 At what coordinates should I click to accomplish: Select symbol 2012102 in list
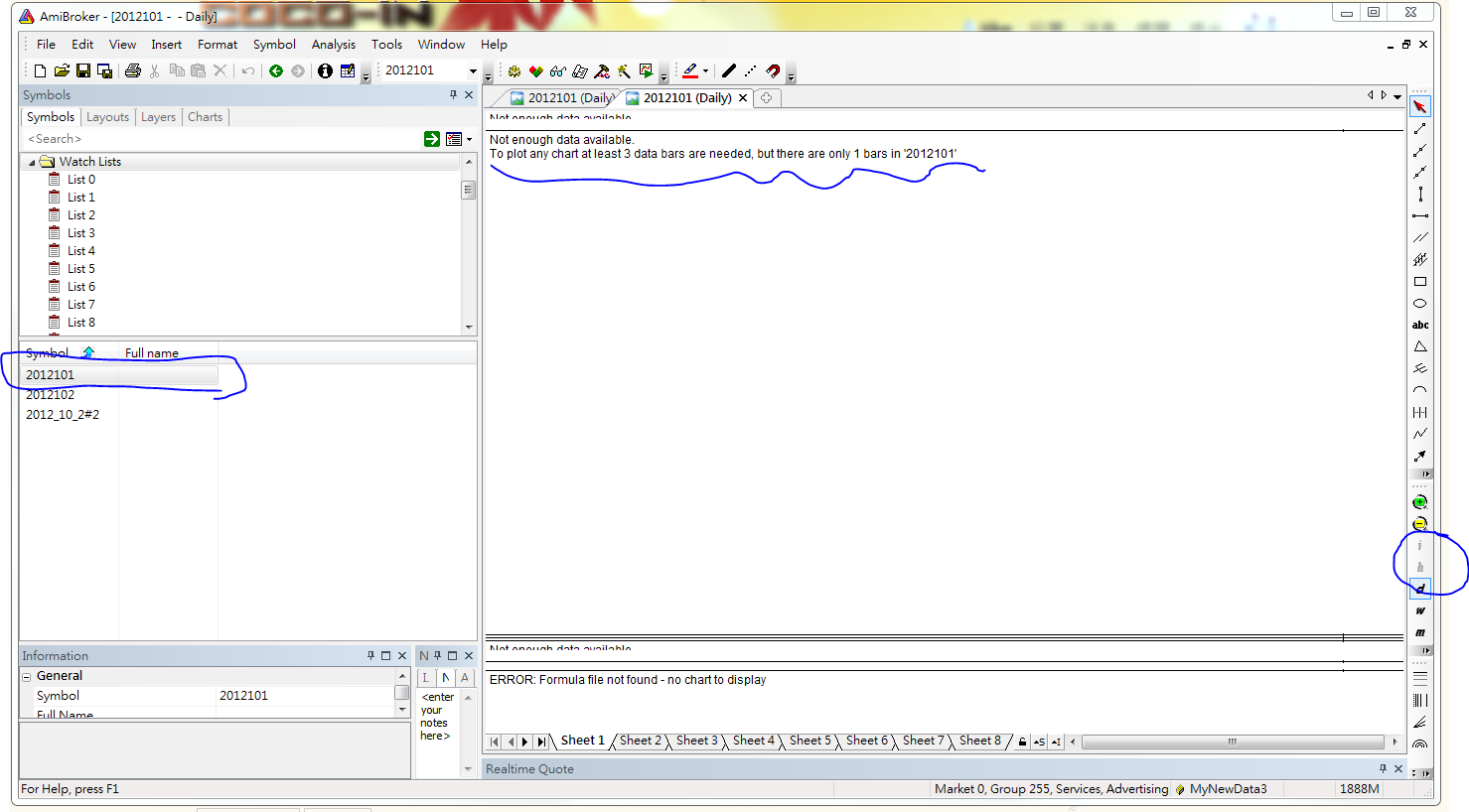point(50,395)
